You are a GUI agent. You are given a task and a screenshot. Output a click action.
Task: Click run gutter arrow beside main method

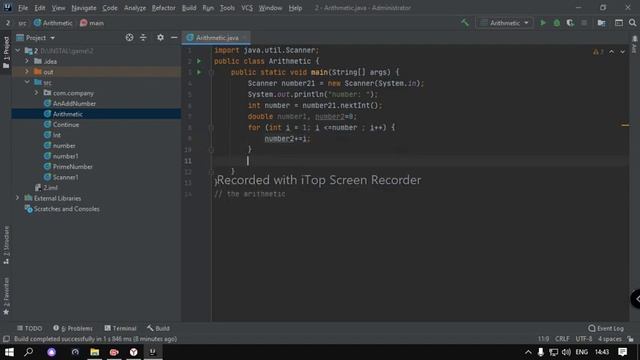tap(199, 72)
